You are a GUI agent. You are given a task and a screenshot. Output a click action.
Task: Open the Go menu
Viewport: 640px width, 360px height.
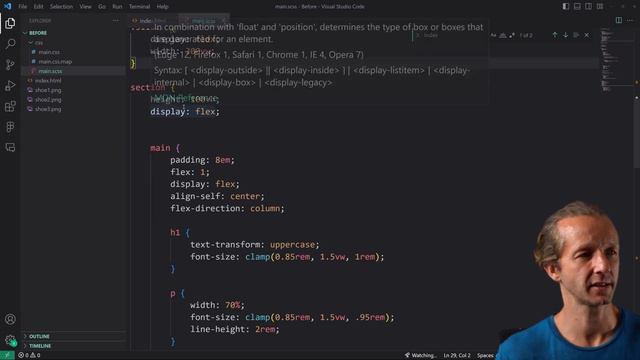point(102,7)
